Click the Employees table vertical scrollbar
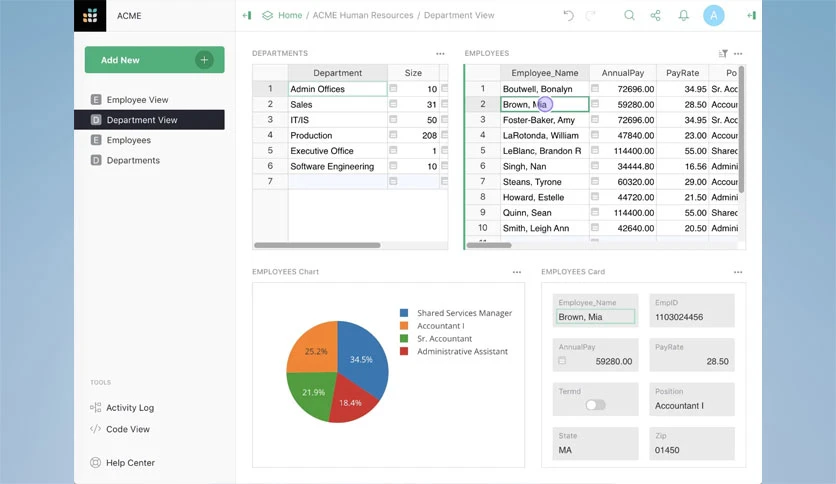 tap(741, 130)
